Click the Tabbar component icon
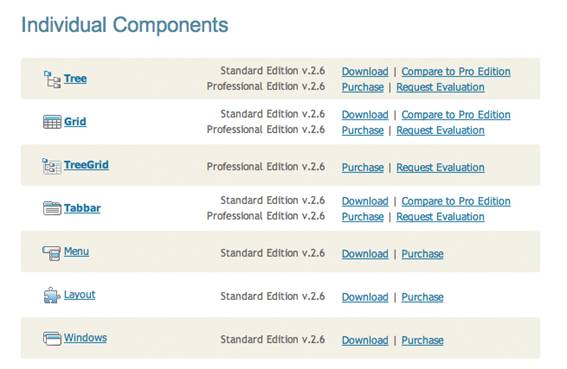 coord(52,208)
